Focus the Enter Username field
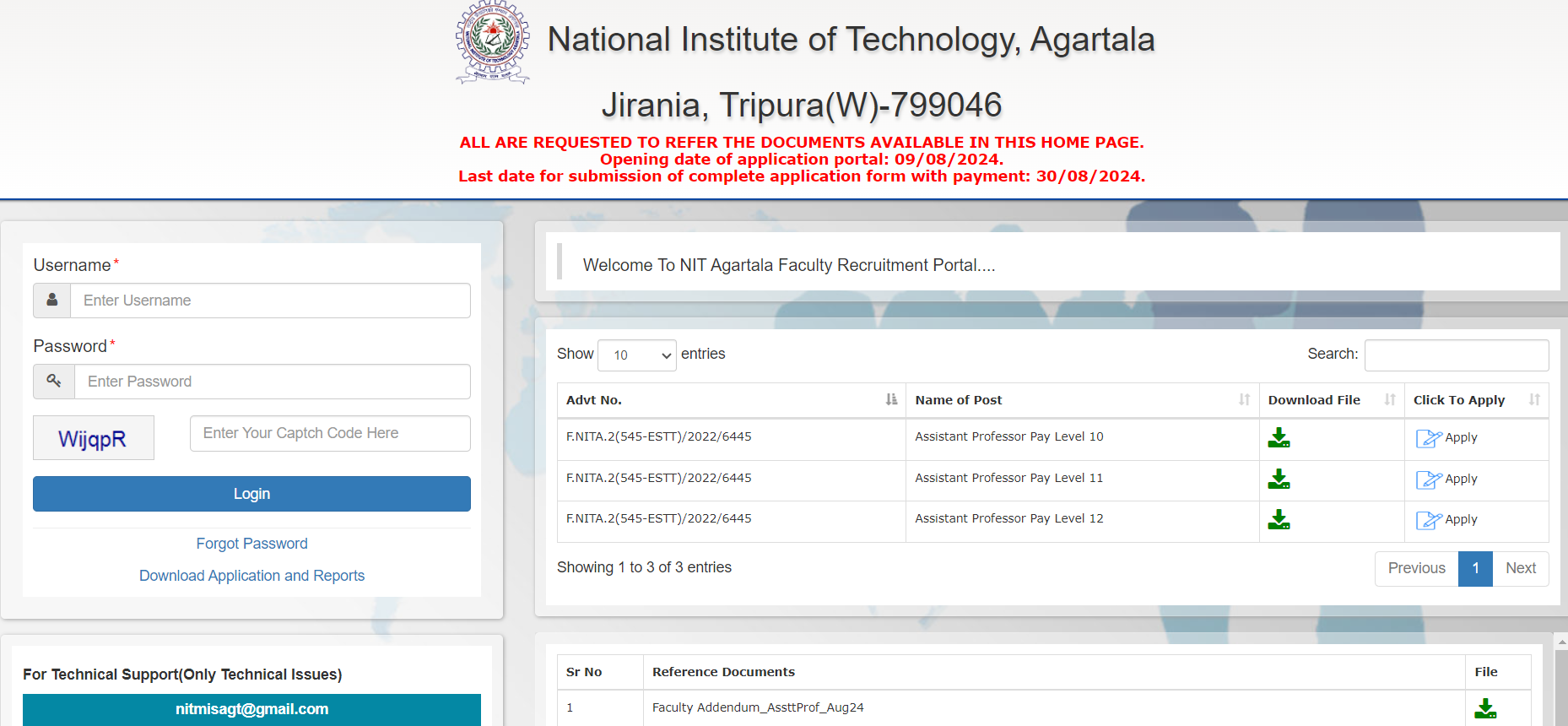The height and width of the screenshot is (726, 1568). [x=270, y=301]
